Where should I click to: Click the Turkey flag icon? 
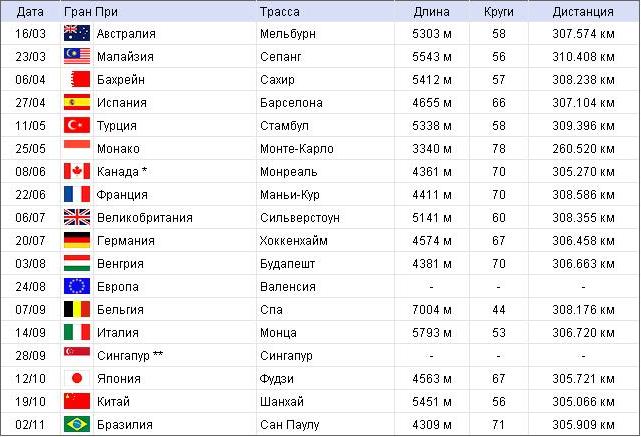pos(77,125)
